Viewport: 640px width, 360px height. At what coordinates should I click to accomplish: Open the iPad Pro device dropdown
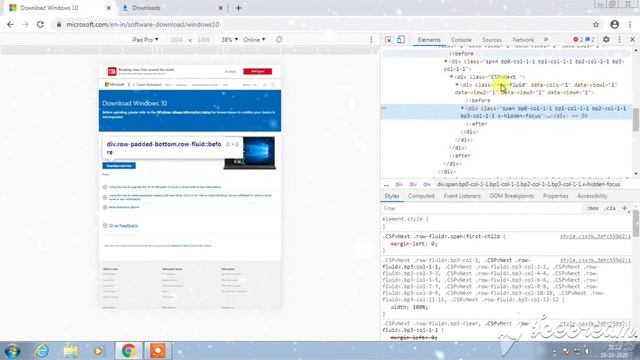tap(145, 40)
